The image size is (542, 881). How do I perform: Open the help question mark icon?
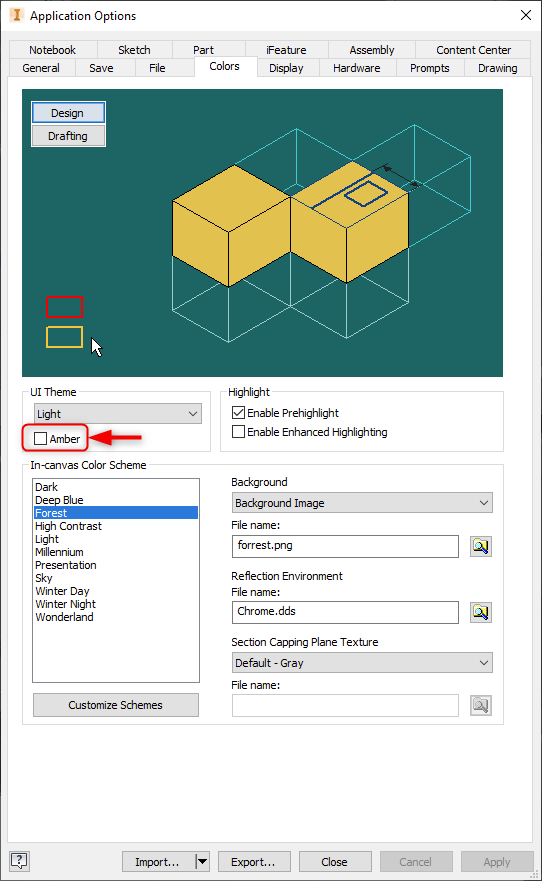(19, 861)
